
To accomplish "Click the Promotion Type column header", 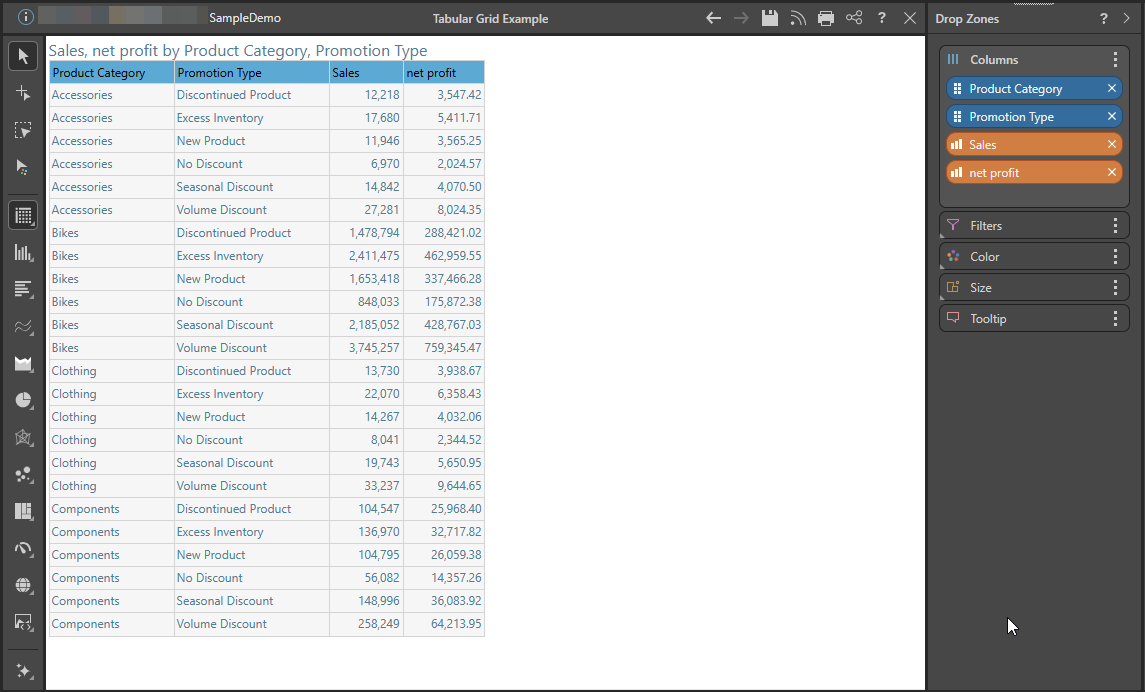I will pyautogui.click(x=251, y=73).
